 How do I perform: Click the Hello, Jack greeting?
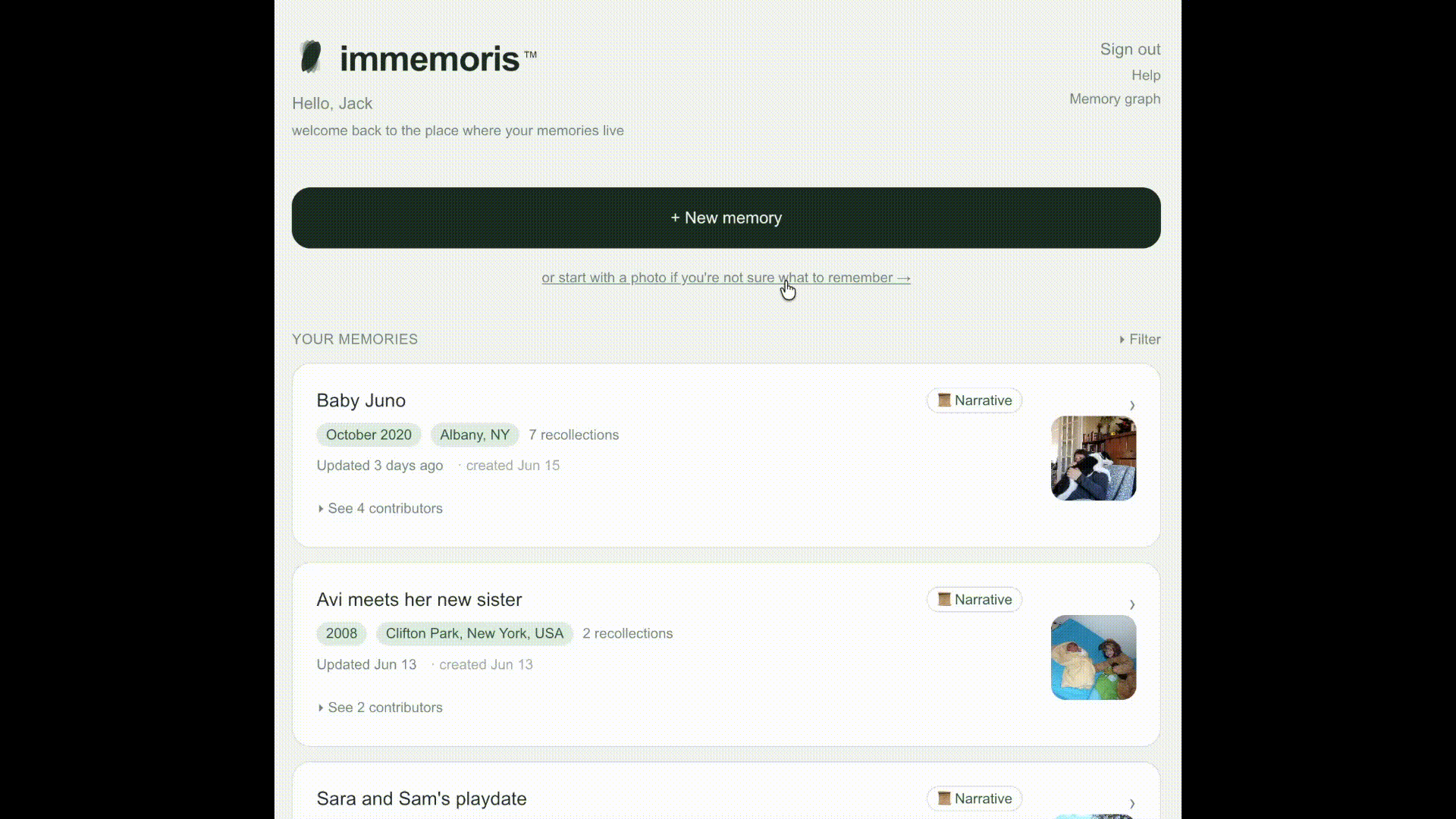tap(332, 103)
